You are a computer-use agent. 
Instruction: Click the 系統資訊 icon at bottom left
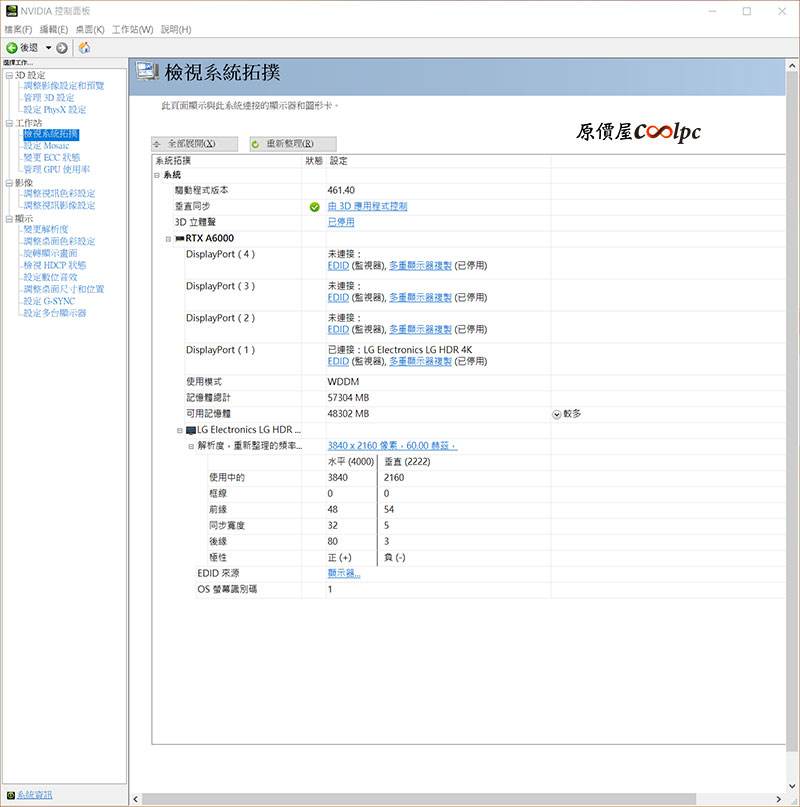tap(12, 795)
